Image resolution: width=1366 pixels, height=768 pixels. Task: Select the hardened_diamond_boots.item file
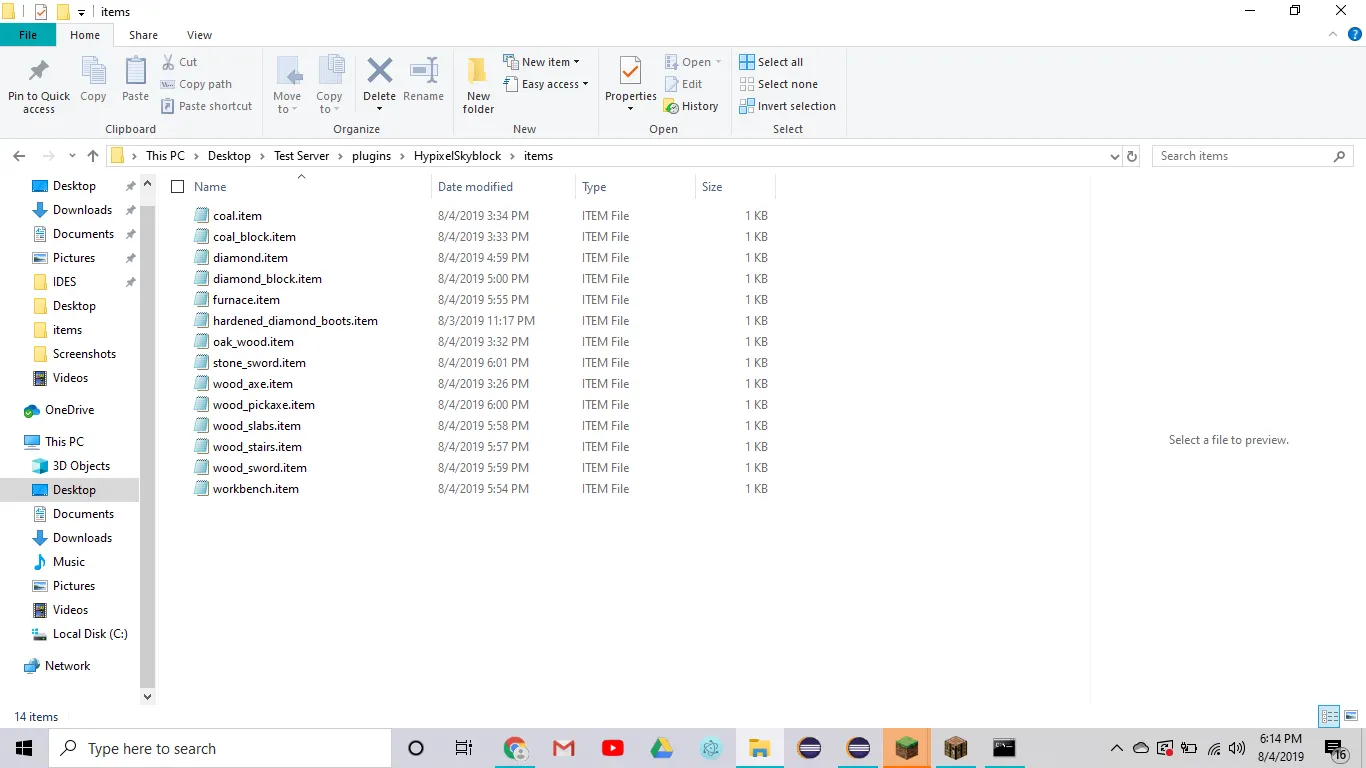295,321
